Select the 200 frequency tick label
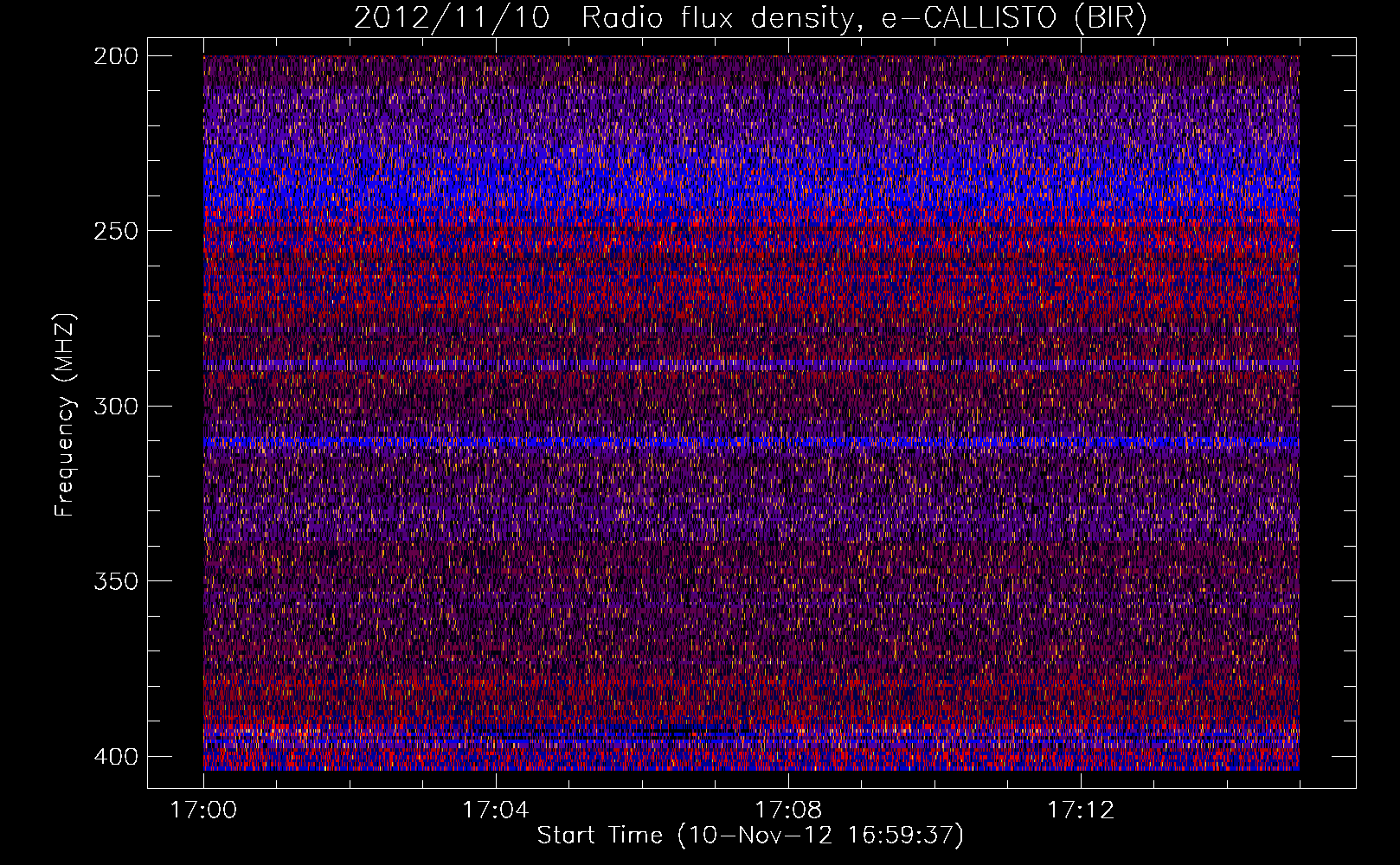The image size is (1400, 865). pyautogui.click(x=115, y=56)
